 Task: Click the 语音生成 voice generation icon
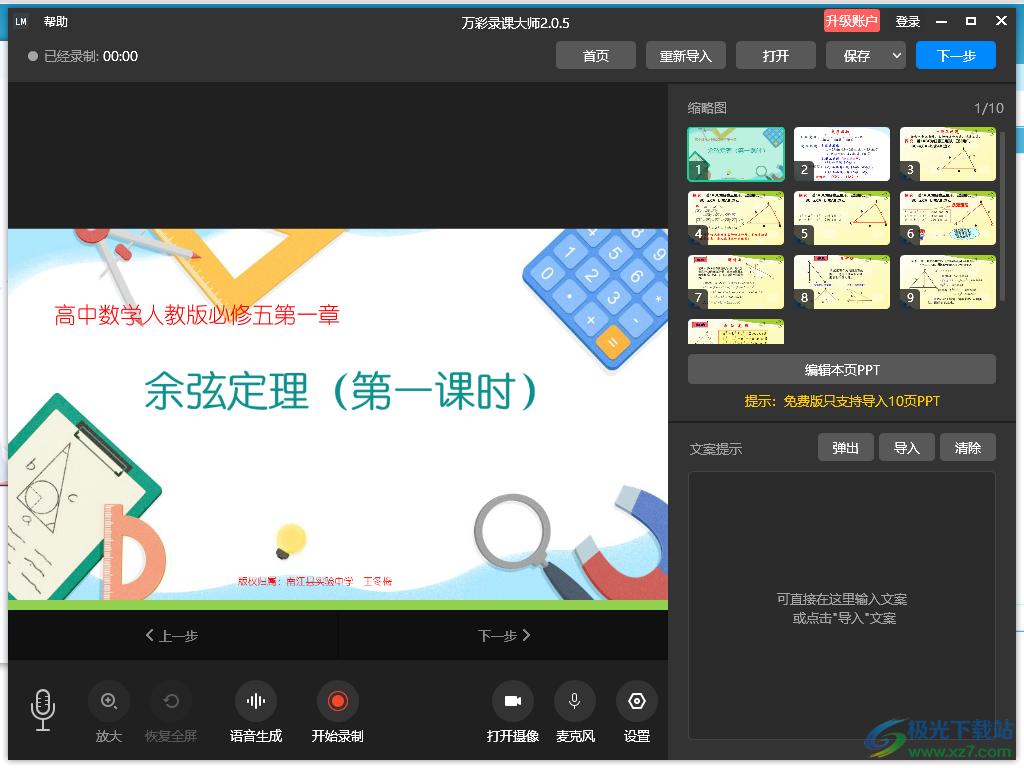click(256, 701)
